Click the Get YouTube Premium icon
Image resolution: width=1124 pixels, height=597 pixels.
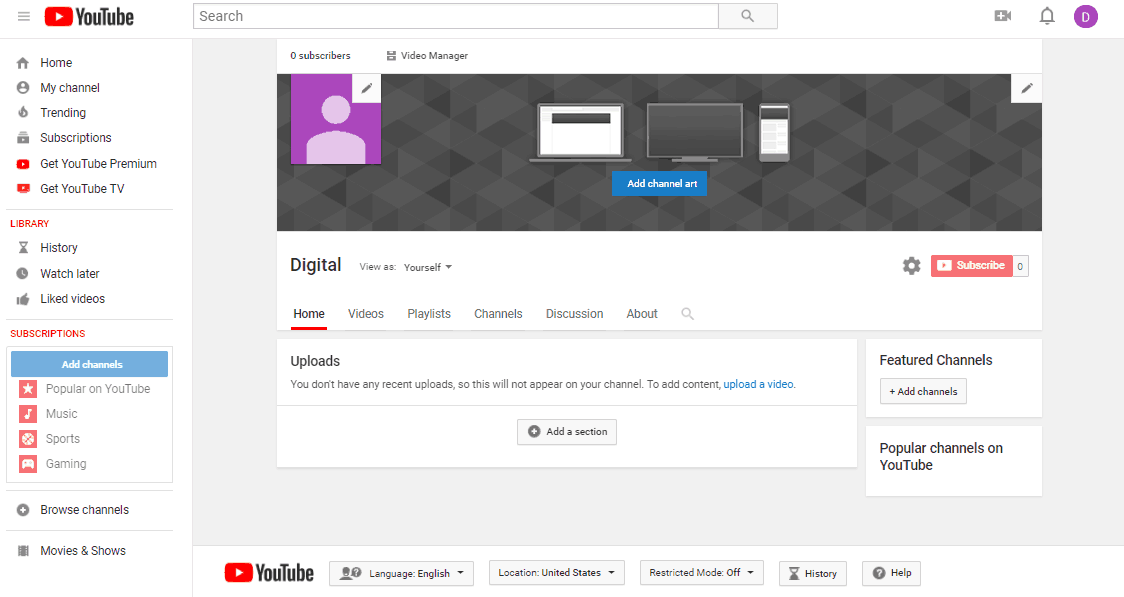(x=23, y=164)
